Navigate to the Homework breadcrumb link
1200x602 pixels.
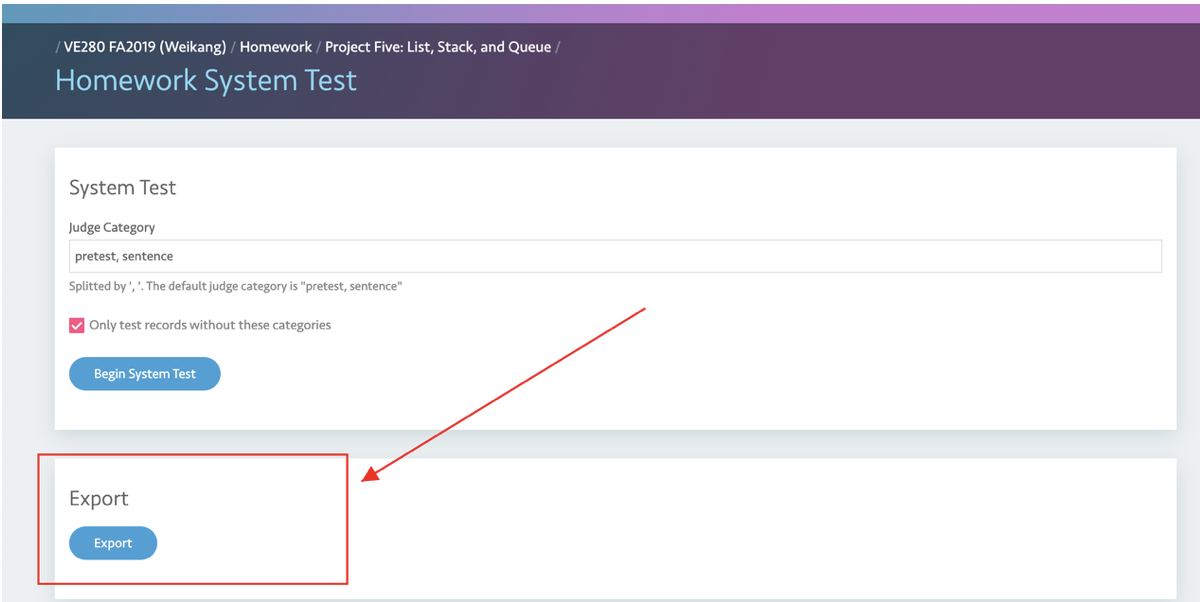coord(276,46)
